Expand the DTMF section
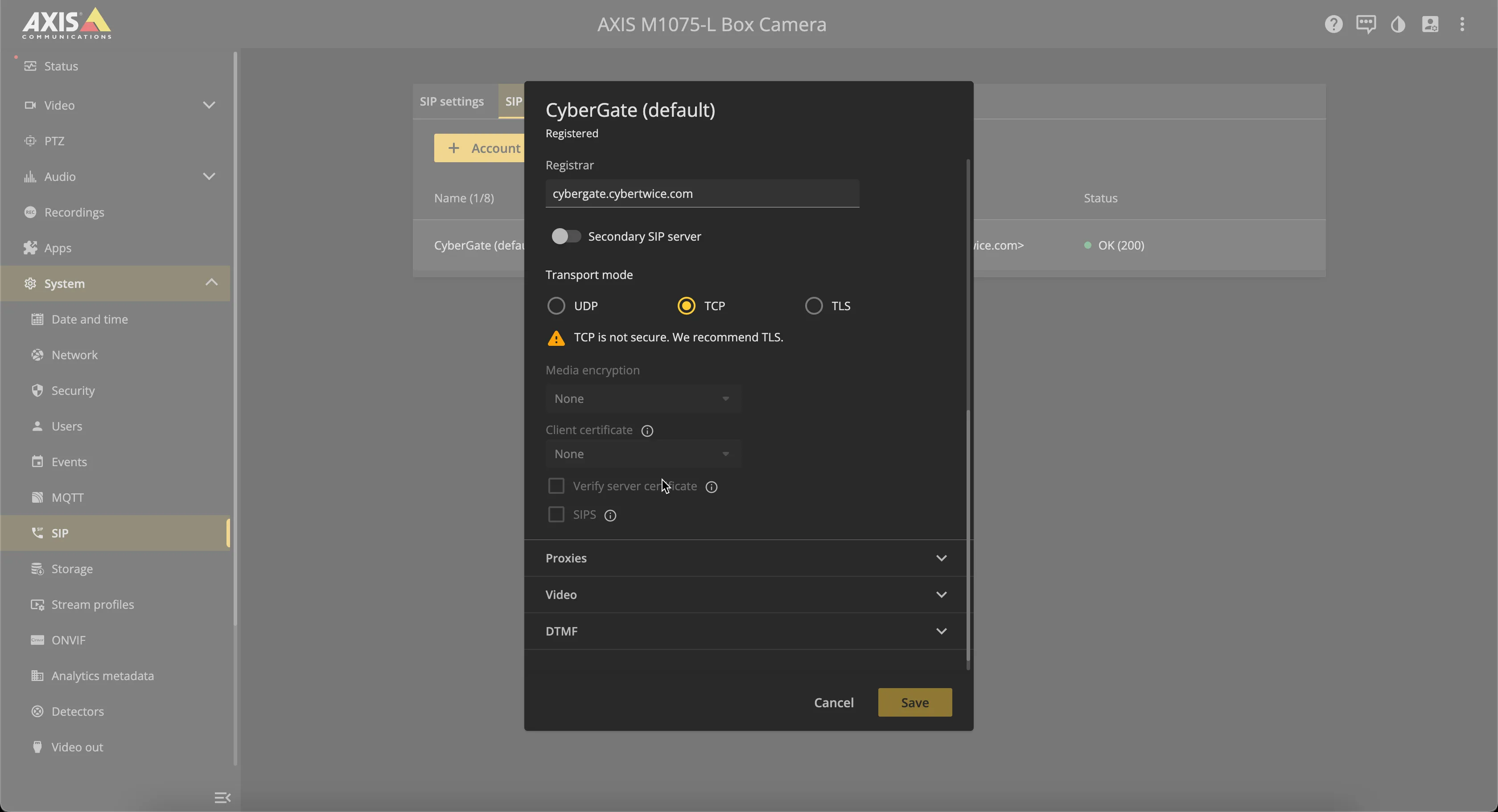This screenshot has width=1498, height=812. 746,631
